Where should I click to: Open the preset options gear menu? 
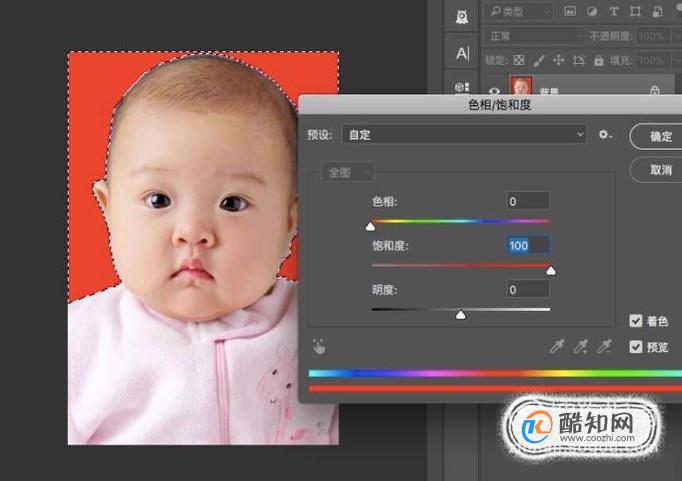pyautogui.click(x=605, y=134)
